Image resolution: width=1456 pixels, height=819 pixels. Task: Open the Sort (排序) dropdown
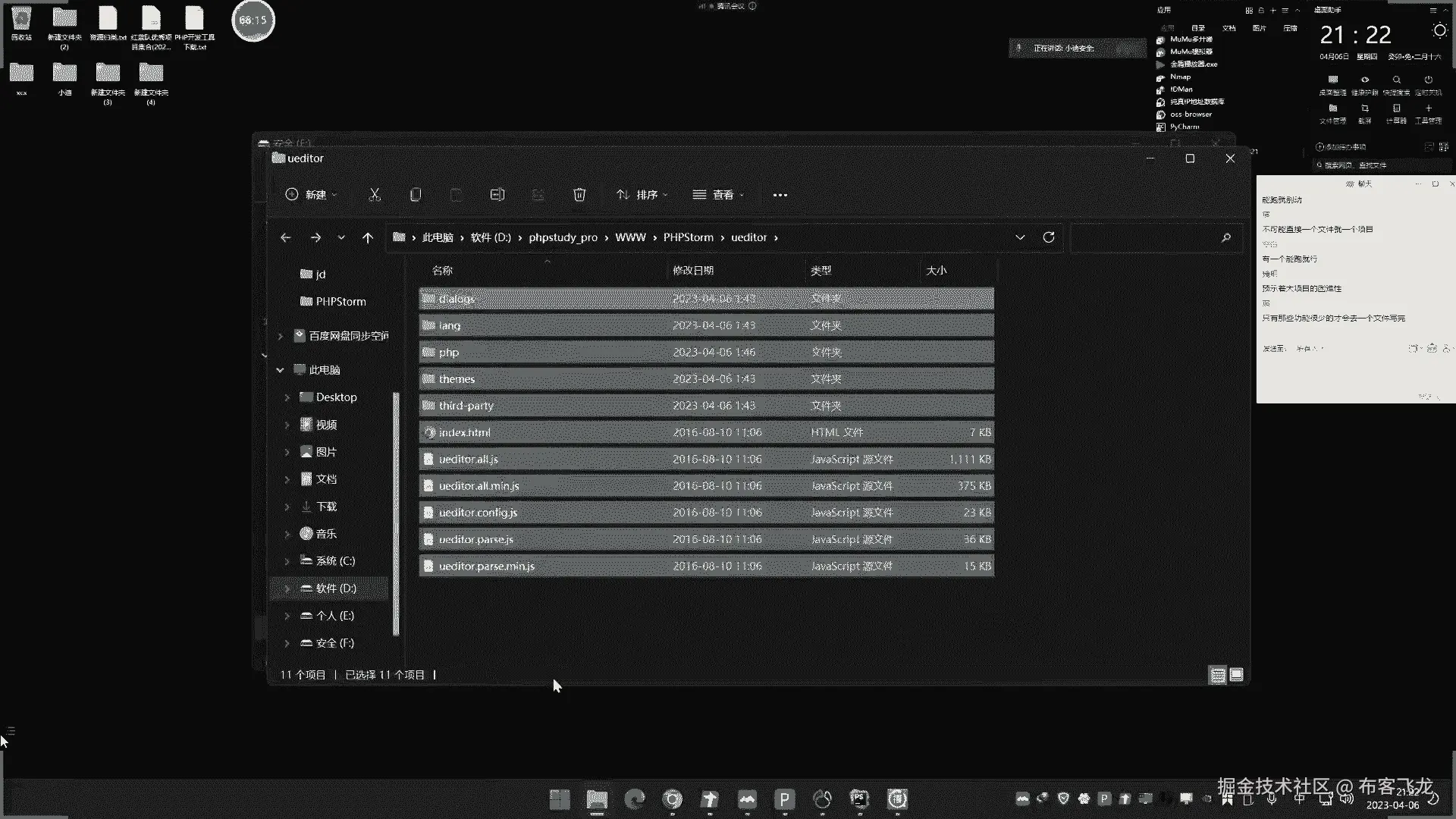(x=642, y=195)
